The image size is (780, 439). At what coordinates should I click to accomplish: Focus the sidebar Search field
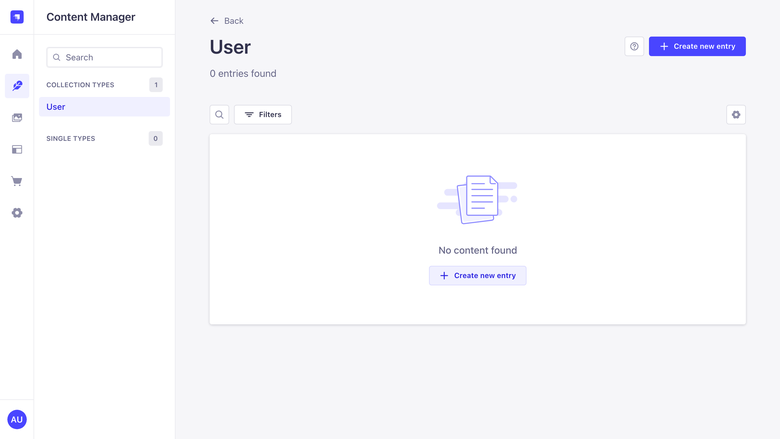104,58
